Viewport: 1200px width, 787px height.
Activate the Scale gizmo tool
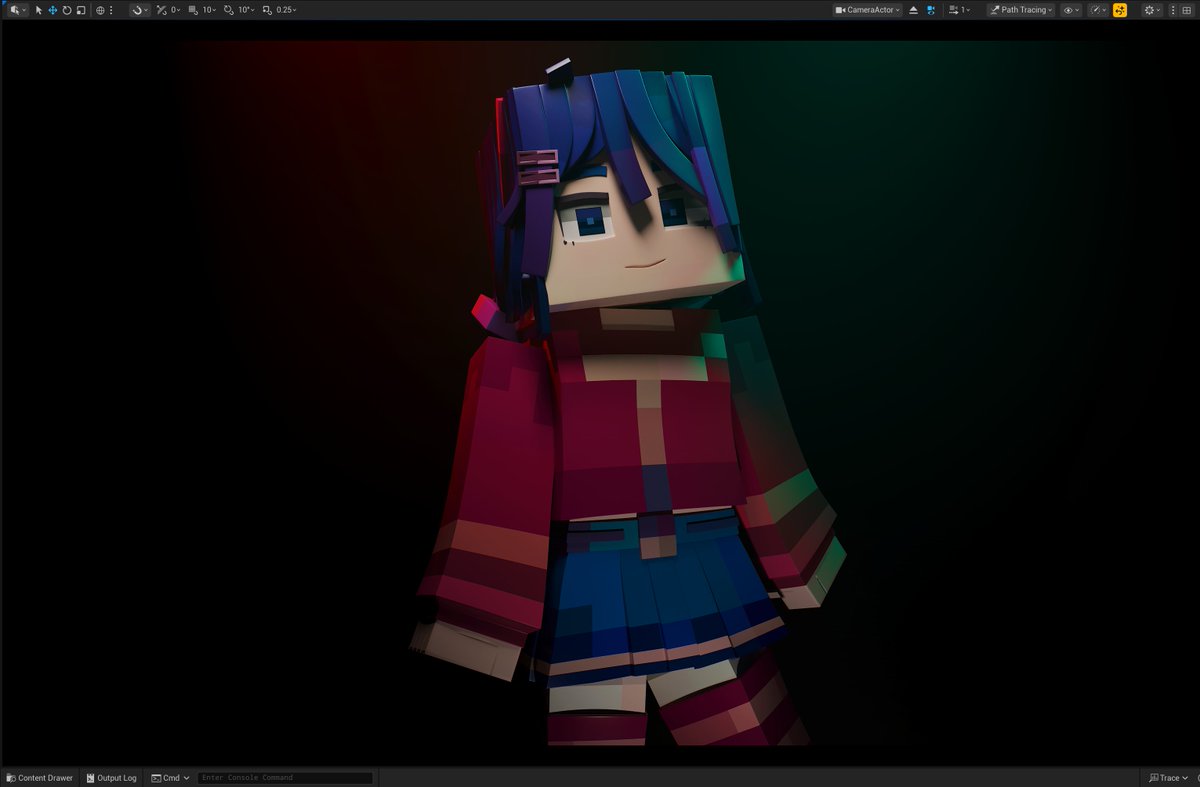[x=81, y=10]
